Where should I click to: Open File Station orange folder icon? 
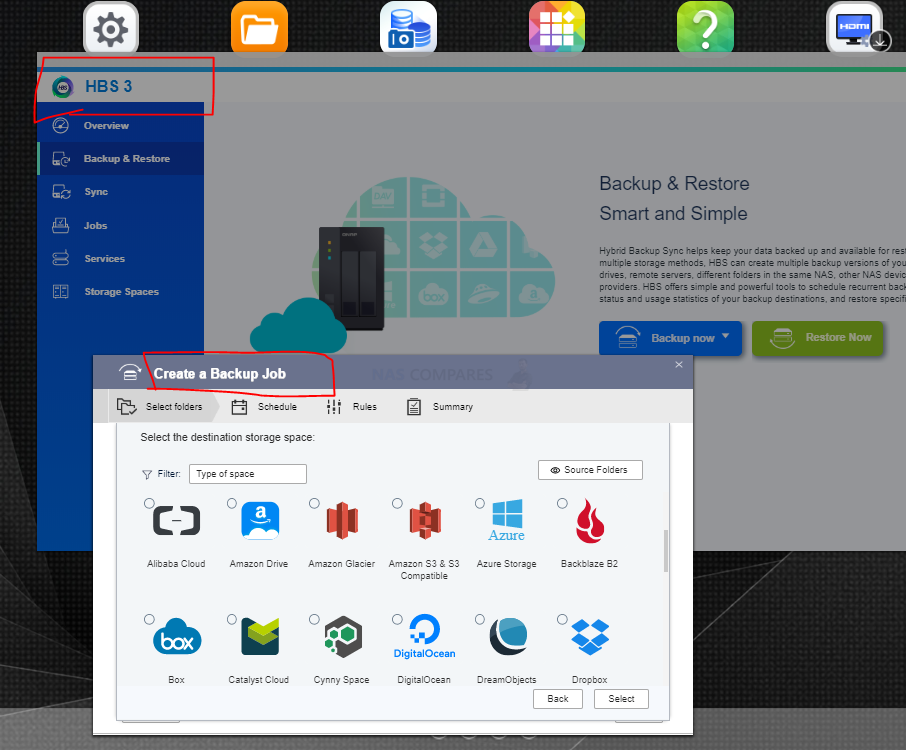pyautogui.click(x=259, y=28)
